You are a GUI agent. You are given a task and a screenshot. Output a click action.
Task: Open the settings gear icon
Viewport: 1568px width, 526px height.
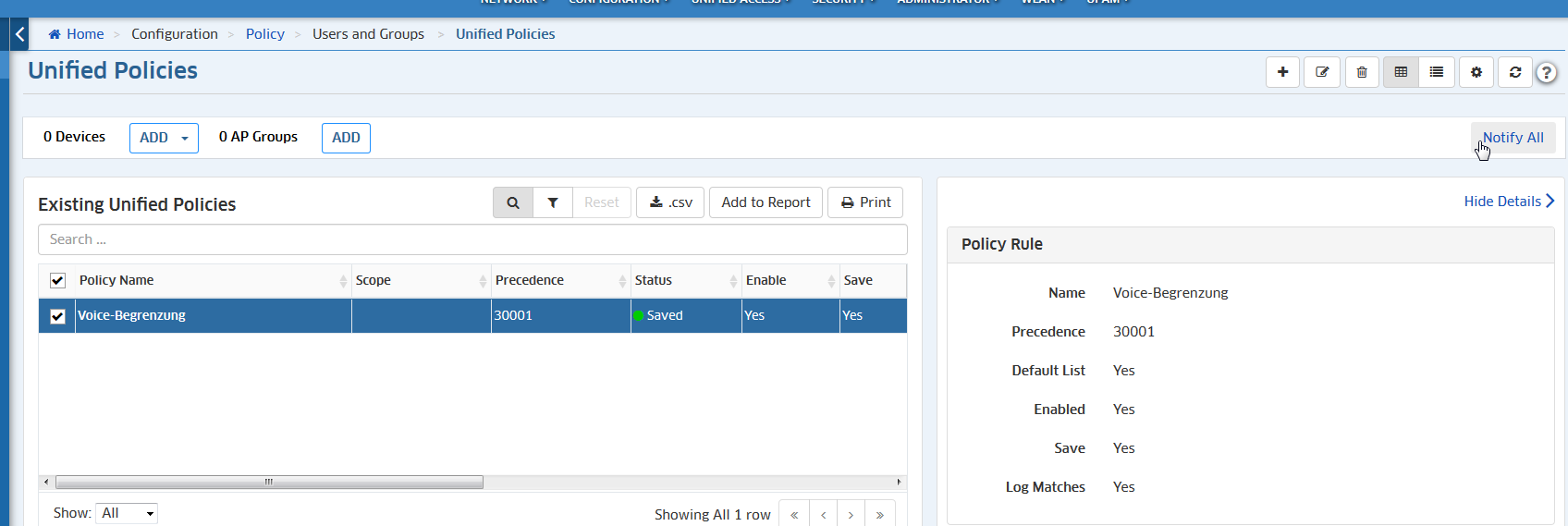[x=1476, y=72]
